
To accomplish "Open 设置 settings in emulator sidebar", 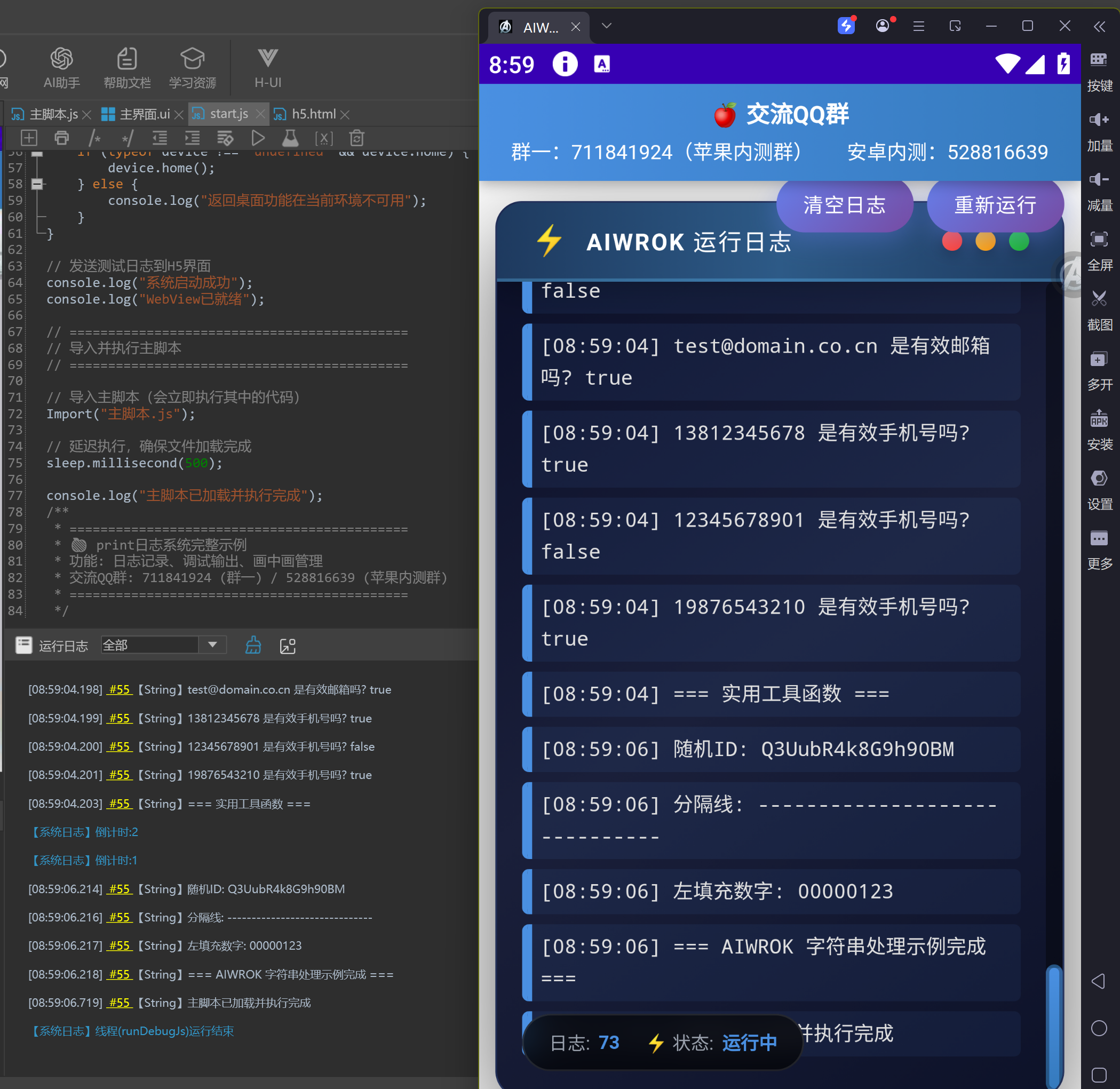I will click(1099, 491).
